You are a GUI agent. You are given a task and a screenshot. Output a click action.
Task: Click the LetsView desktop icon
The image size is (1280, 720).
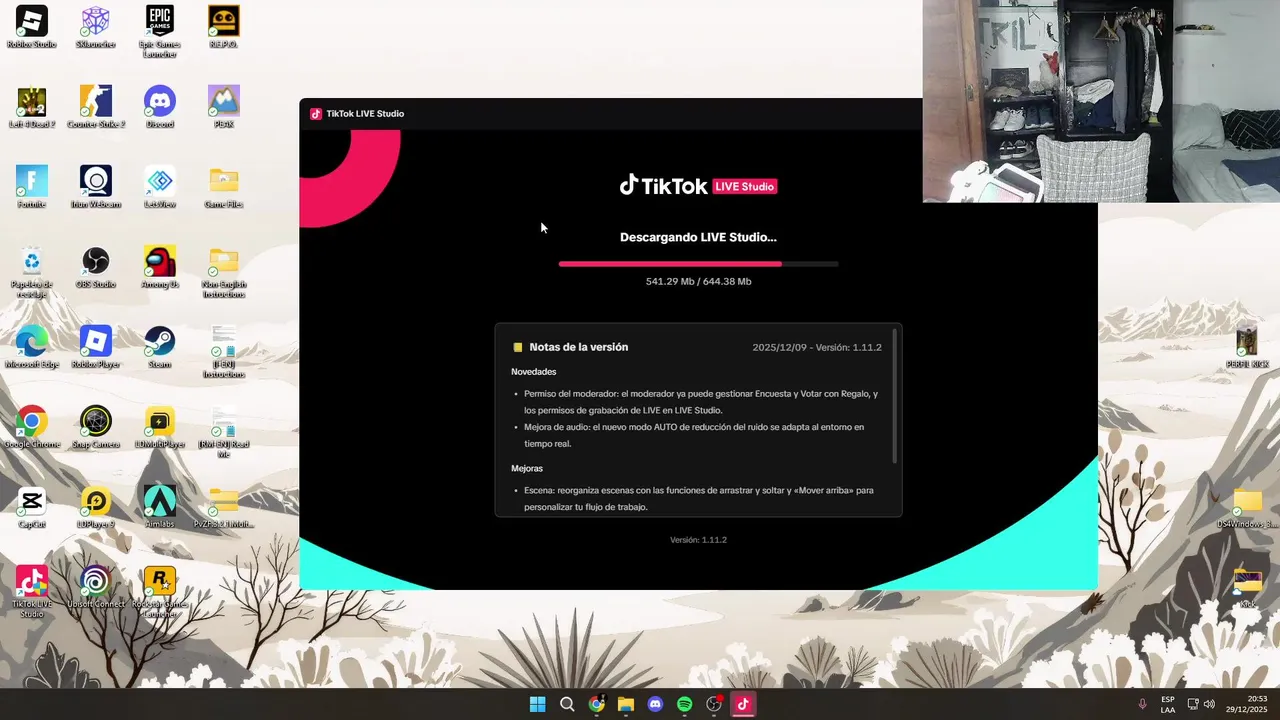[x=160, y=187]
